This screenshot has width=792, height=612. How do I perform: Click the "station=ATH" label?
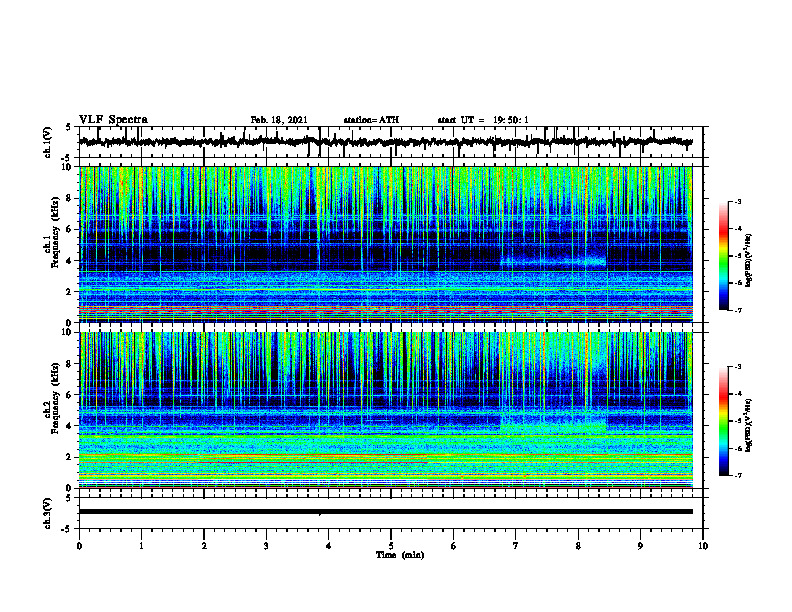371,120
